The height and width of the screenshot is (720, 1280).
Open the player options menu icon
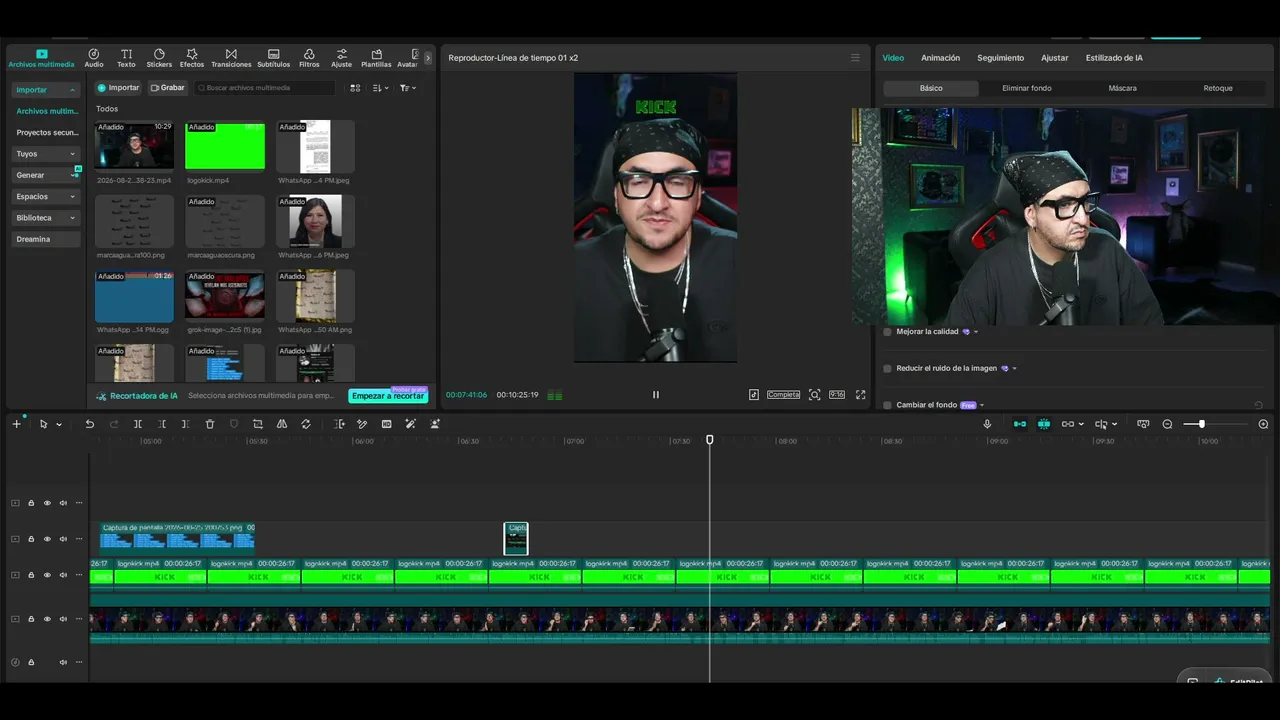855,58
